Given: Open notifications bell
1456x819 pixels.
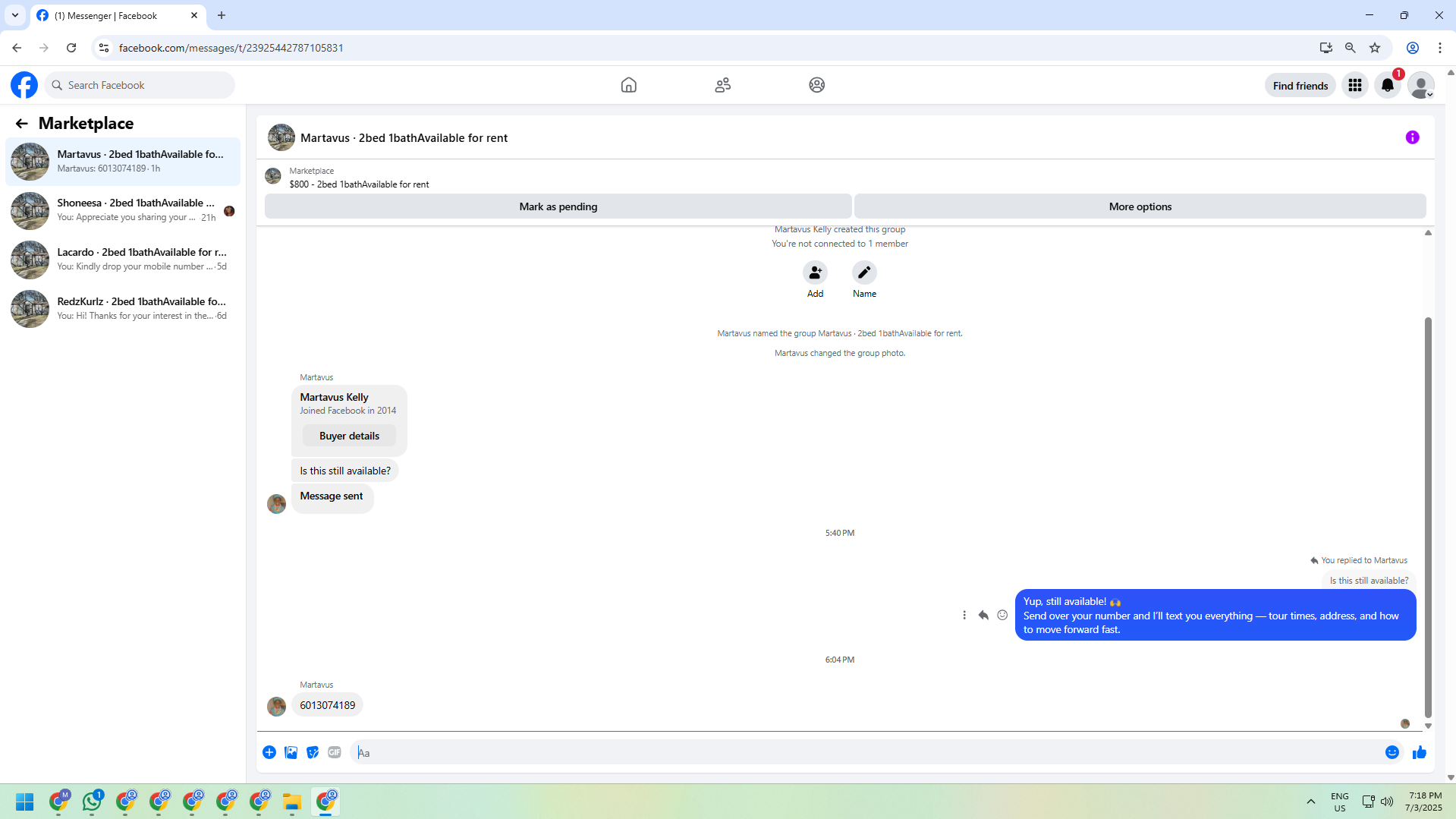Looking at the screenshot, I should 1388,85.
